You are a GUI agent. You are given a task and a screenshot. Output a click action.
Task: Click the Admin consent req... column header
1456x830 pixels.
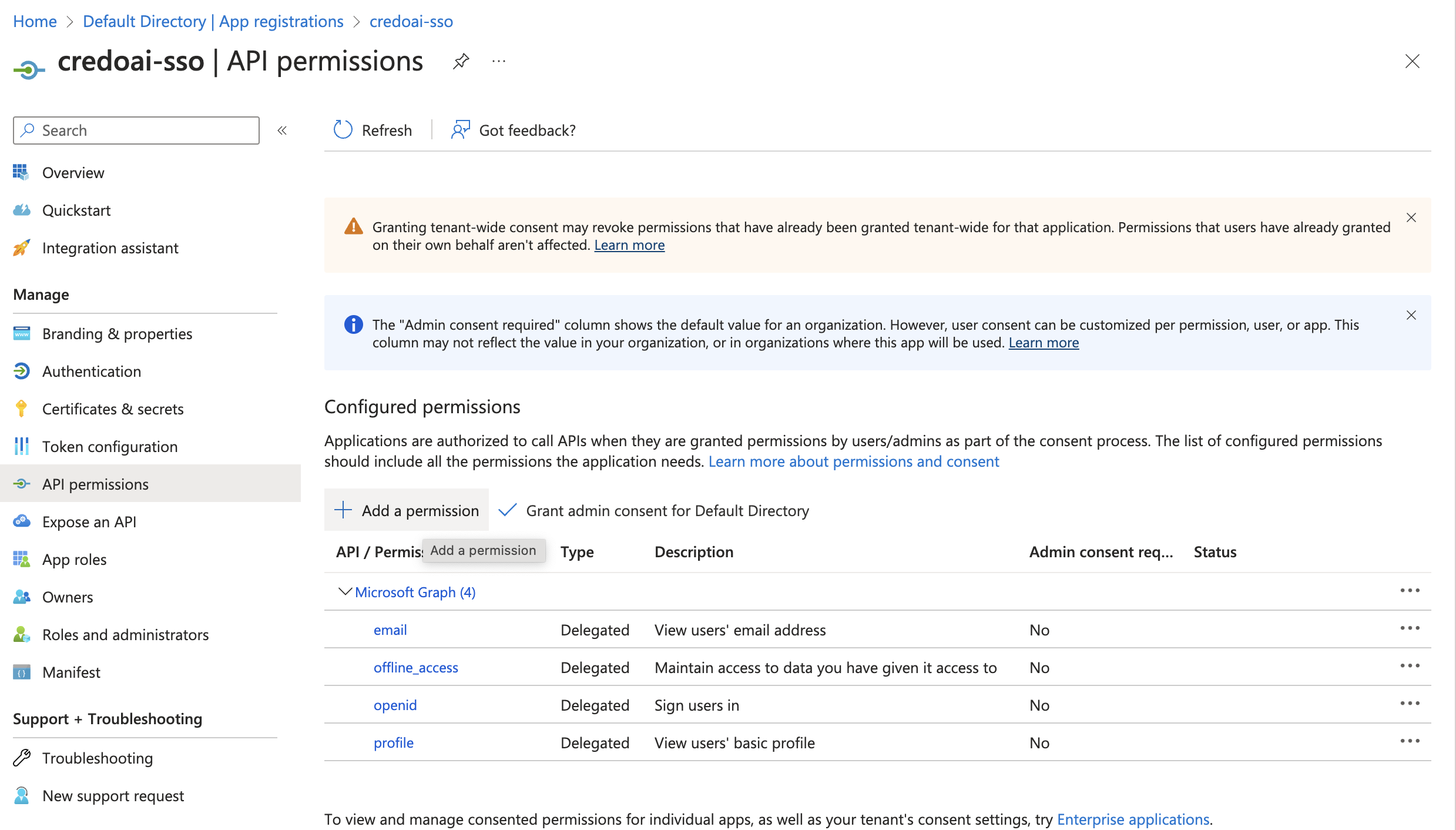[x=1101, y=551]
